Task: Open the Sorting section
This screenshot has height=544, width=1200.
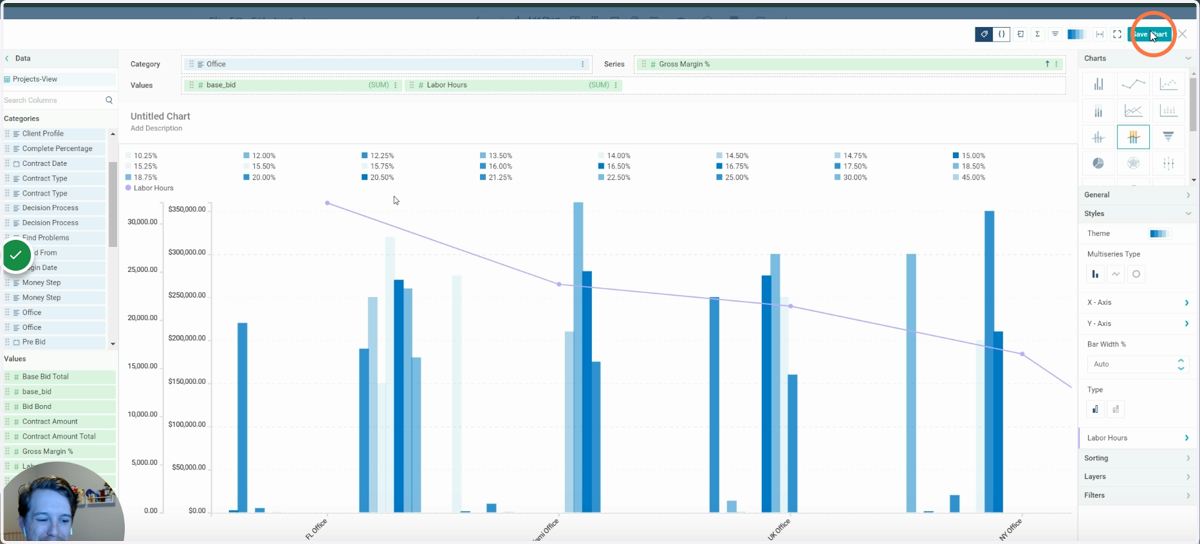Action: [x=1138, y=458]
